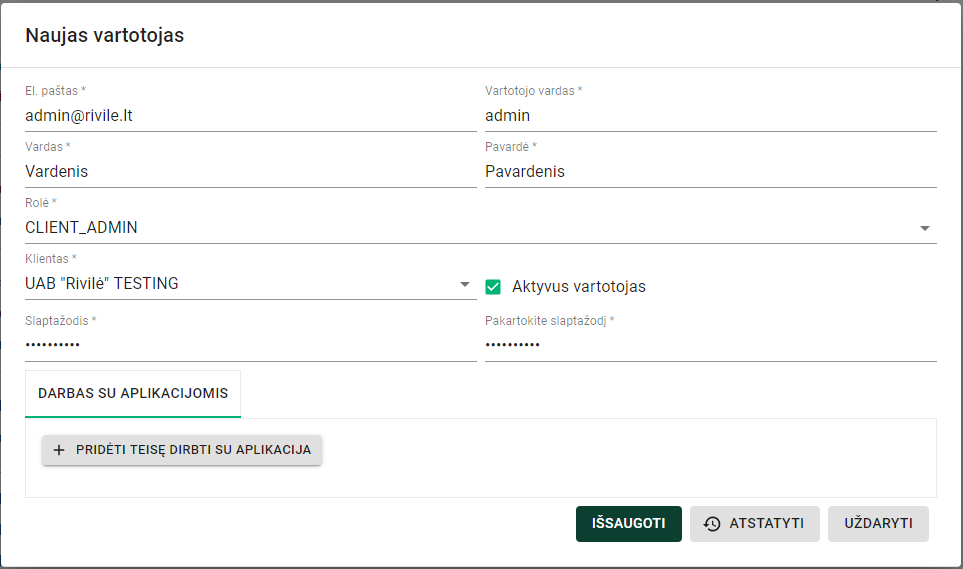Expand the Rolė dropdown arrow
The image size is (963, 569).
(x=924, y=228)
